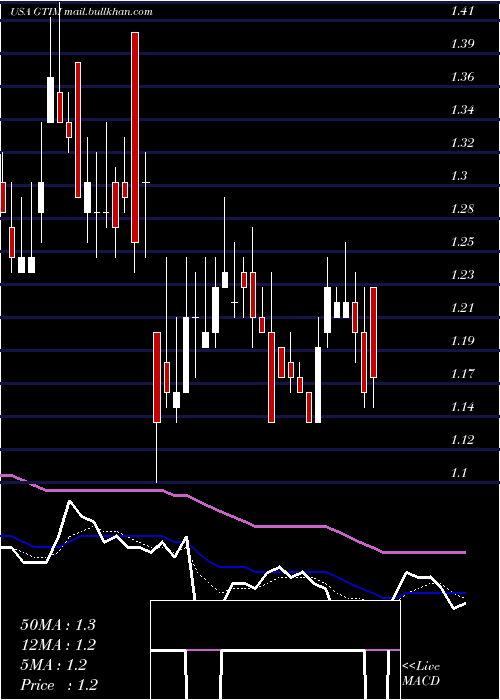
Task: Click the 1.23 price axis label
Action: point(462,275)
